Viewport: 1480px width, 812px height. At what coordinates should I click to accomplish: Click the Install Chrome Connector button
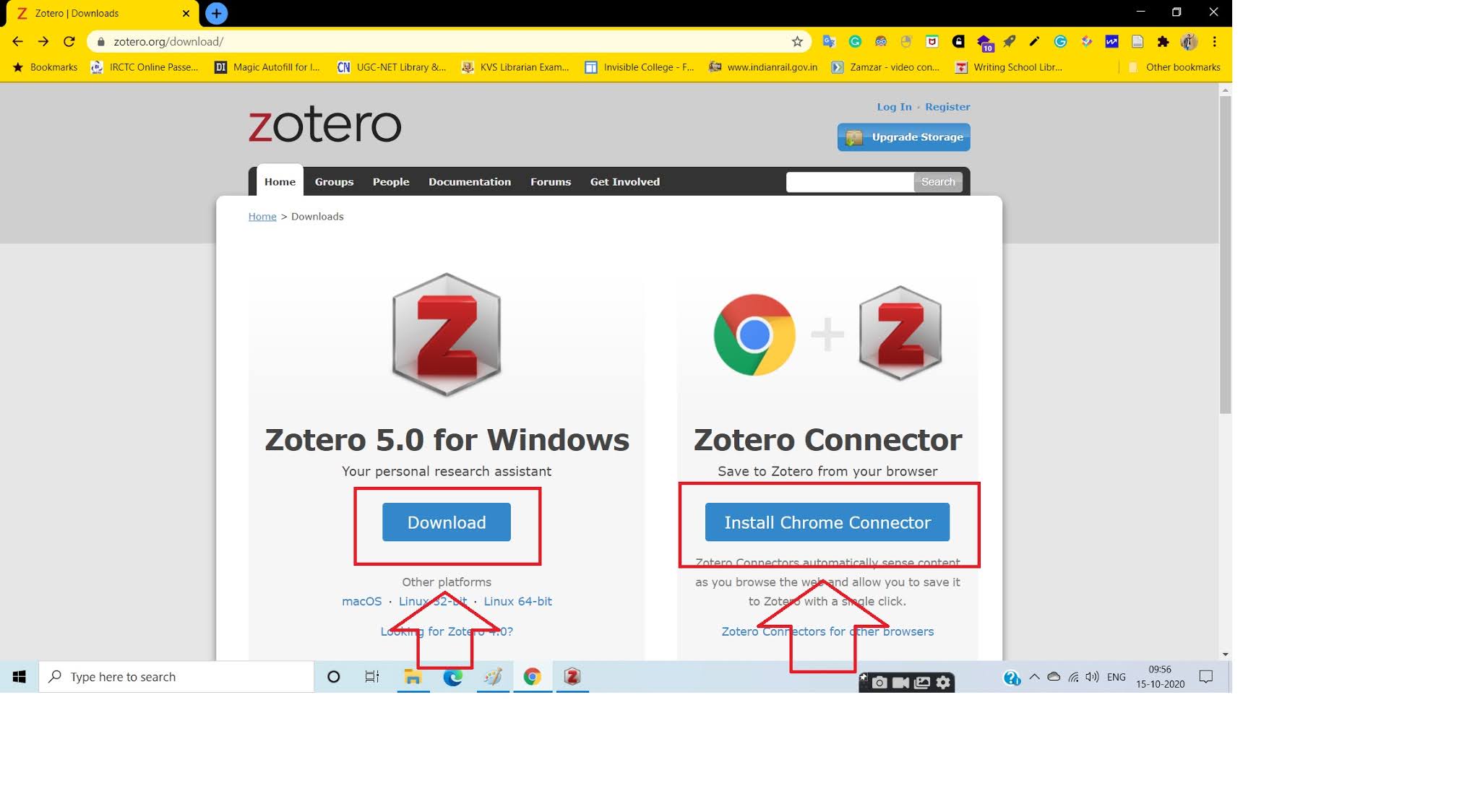point(827,522)
